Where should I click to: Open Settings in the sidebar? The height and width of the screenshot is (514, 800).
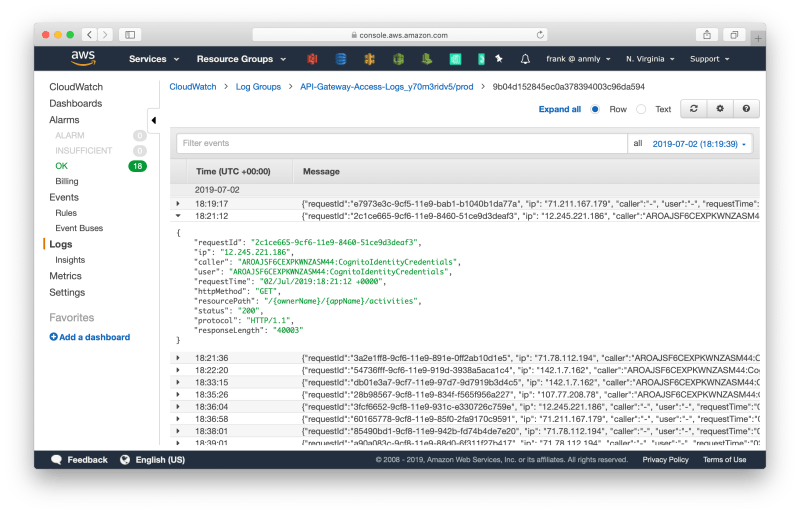click(x=67, y=292)
